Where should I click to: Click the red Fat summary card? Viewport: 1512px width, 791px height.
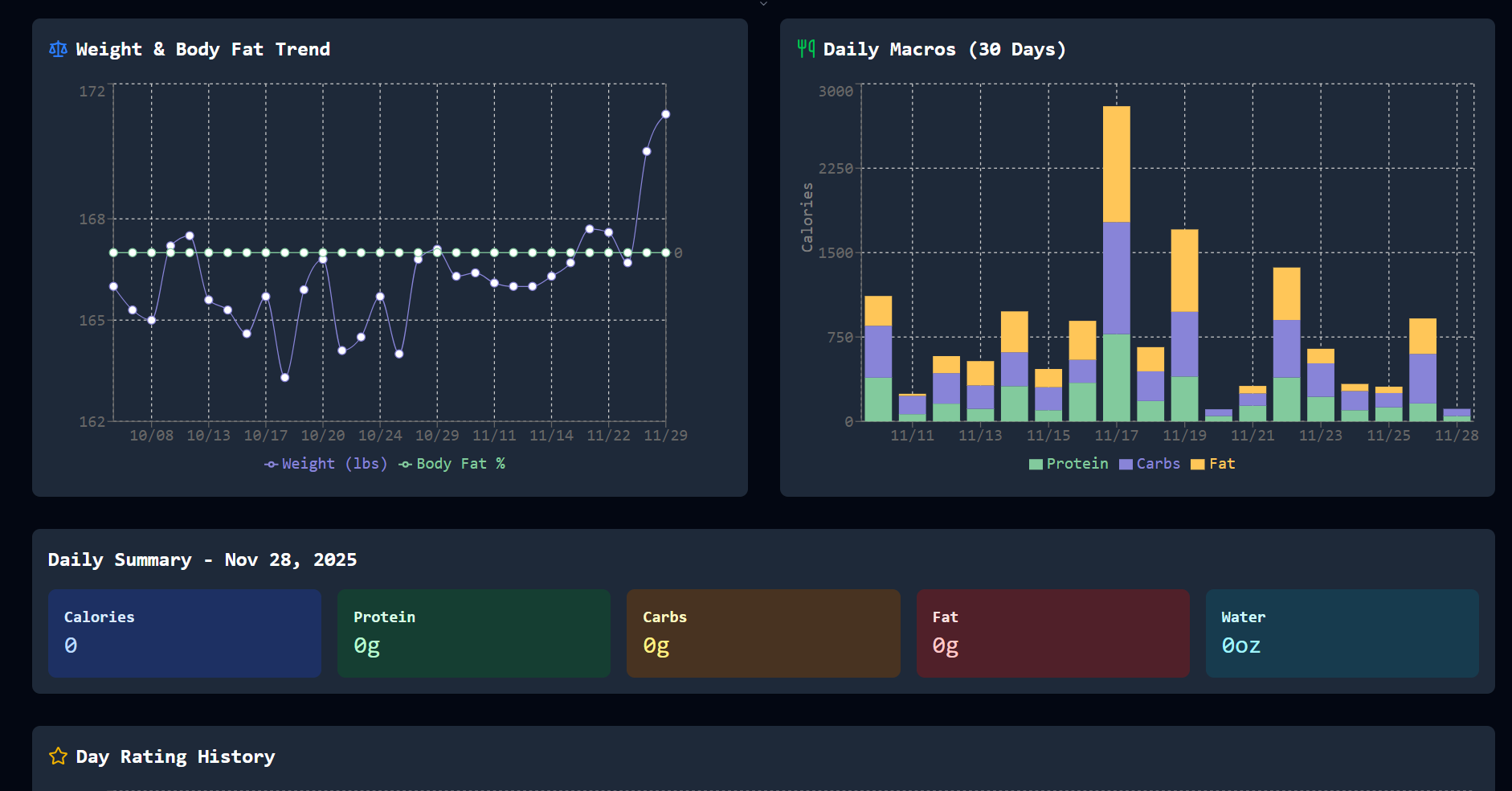pyautogui.click(x=1052, y=633)
